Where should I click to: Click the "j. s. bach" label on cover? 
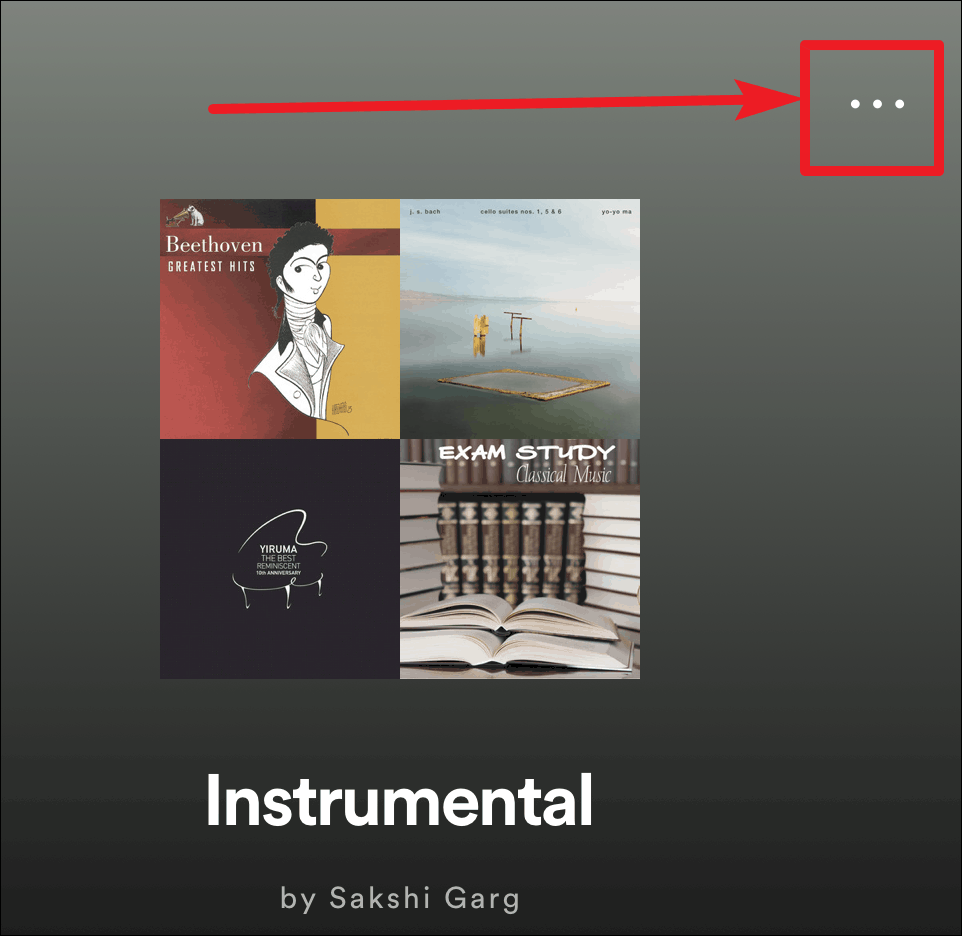pos(425,212)
